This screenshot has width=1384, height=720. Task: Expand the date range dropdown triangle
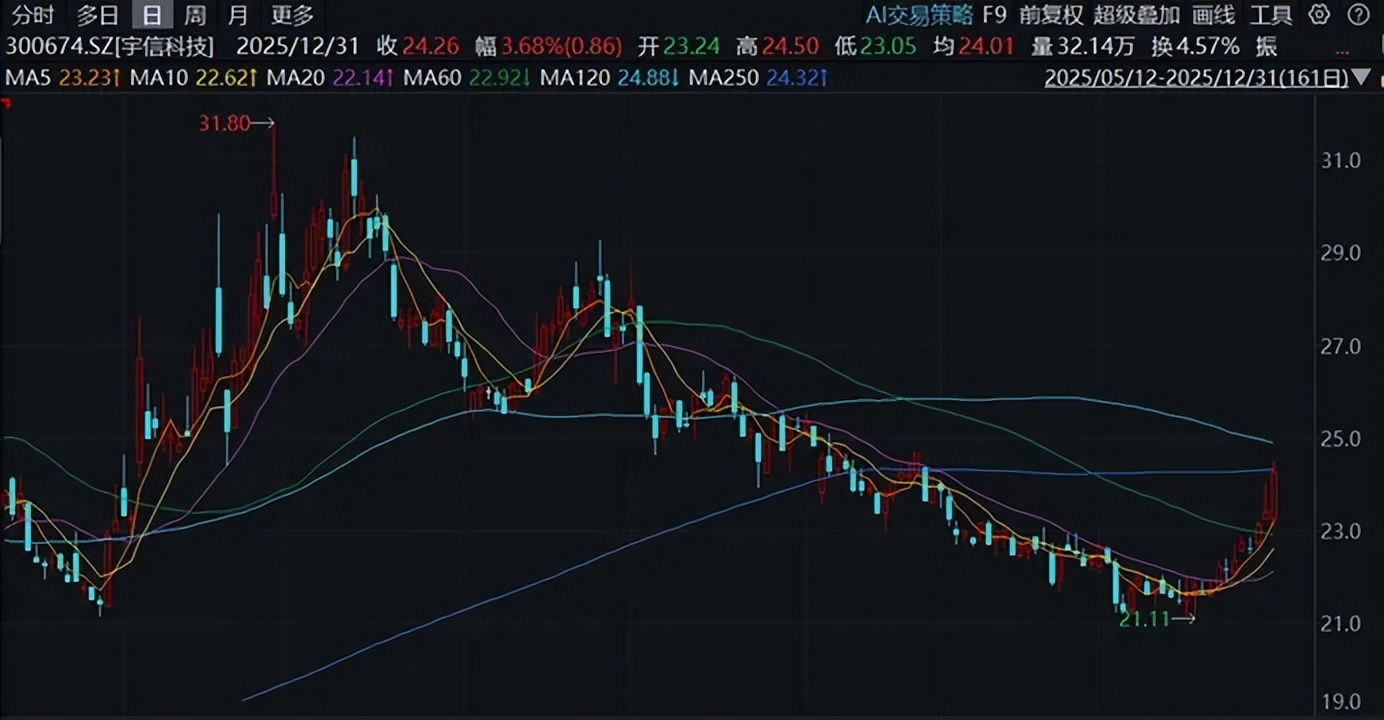(x=1362, y=78)
